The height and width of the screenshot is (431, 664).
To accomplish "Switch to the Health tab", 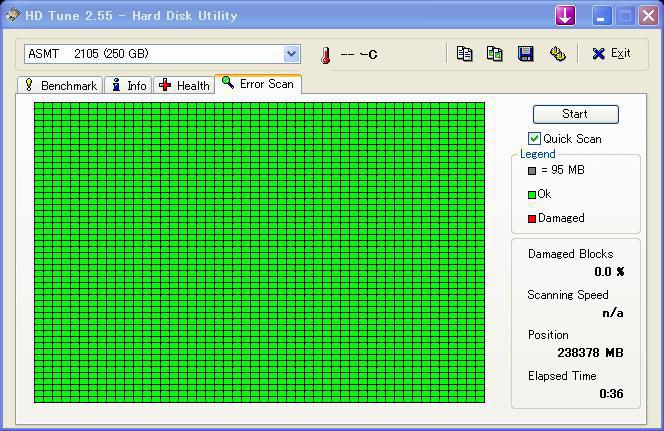I will point(184,86).
